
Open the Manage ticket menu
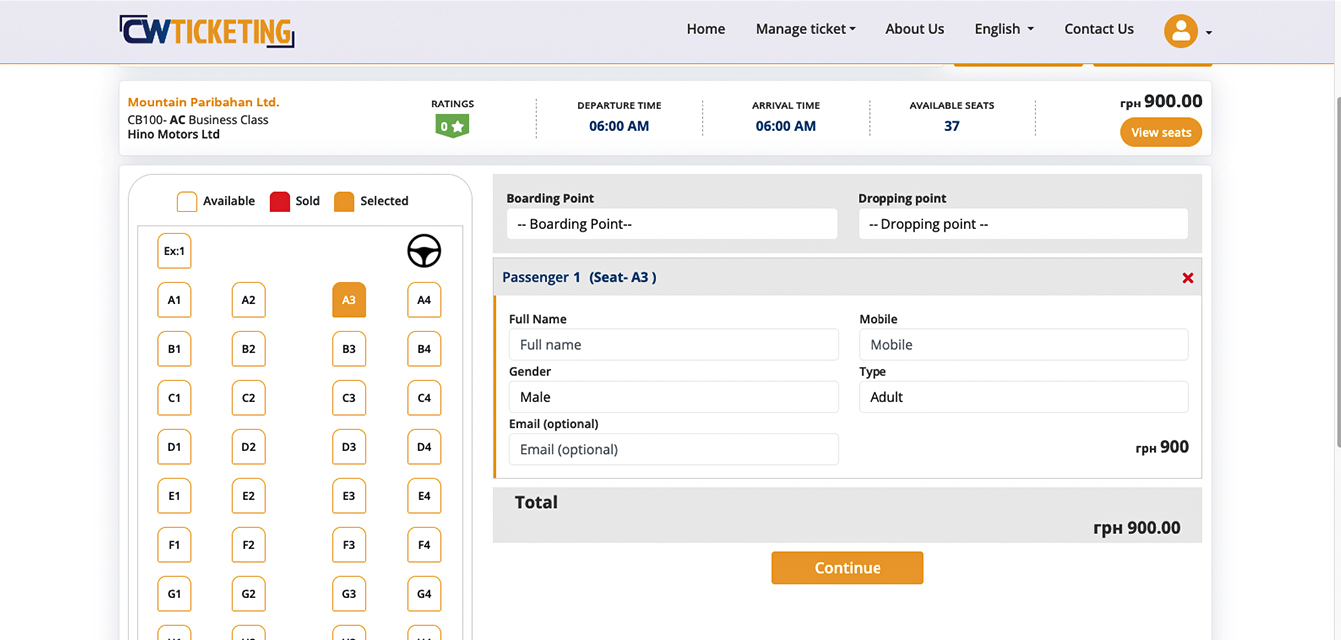(x=805, y=29)
